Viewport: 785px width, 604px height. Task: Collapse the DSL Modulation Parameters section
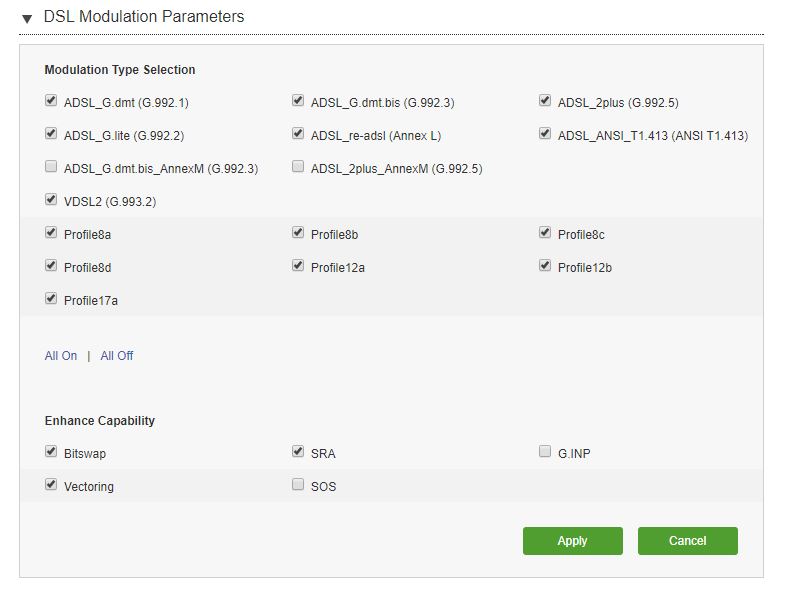[27, 19]
